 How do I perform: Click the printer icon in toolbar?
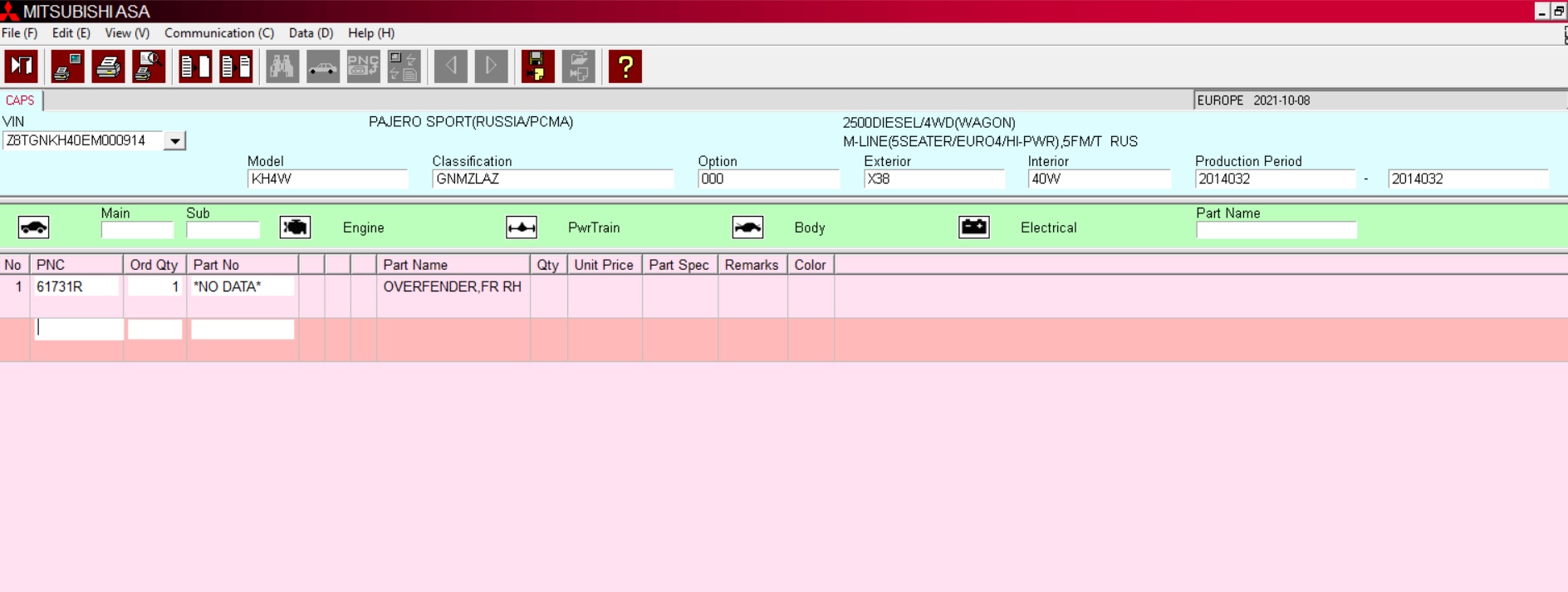pos(108,66)
